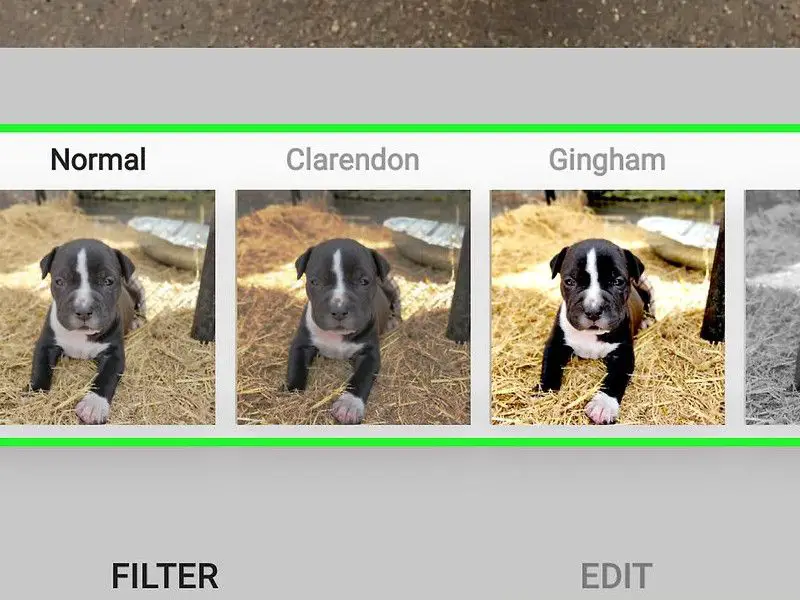
Task: Choose the Clarendon filter name label
Action: tap(353, 160)
